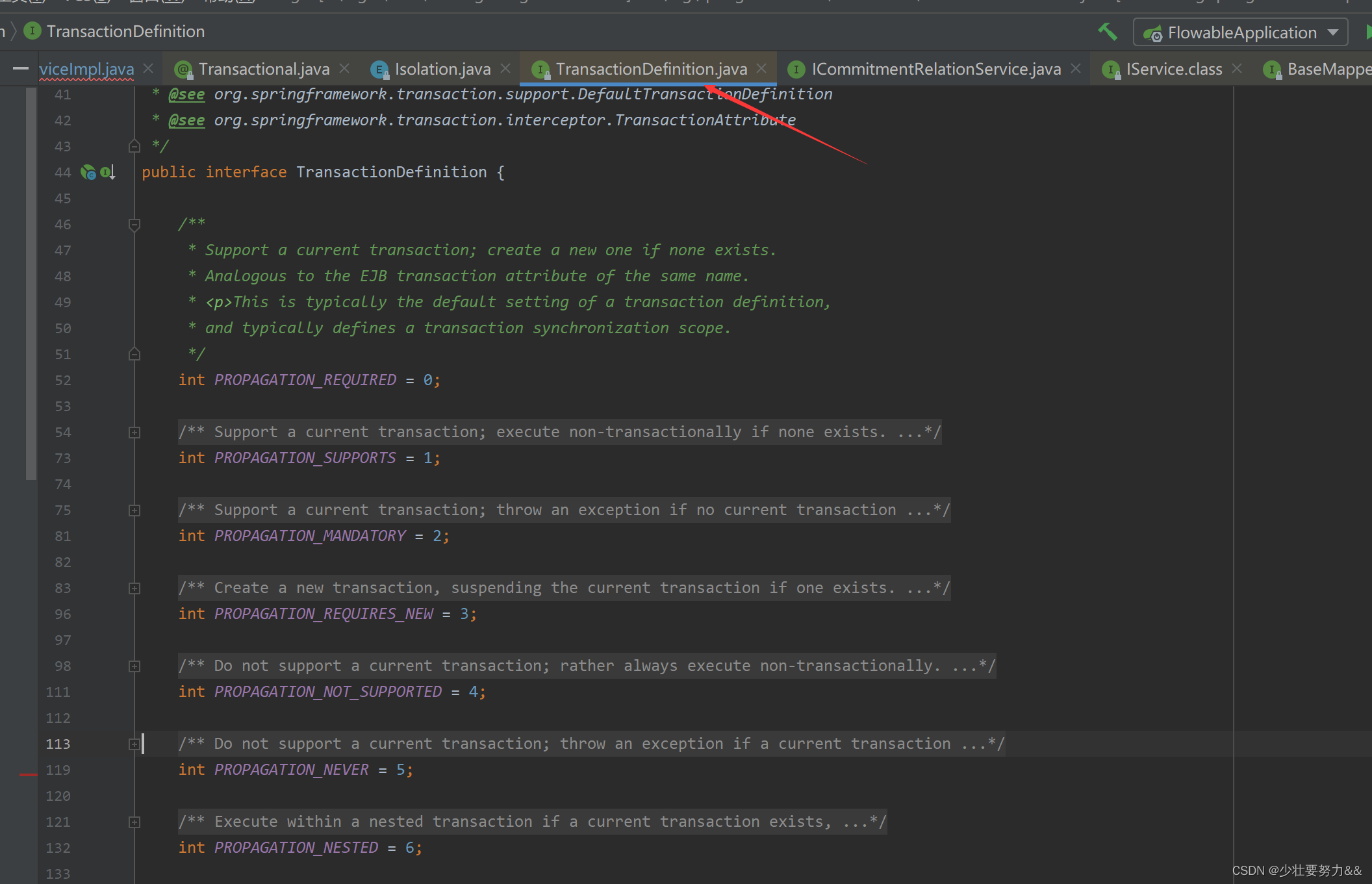1372x884 pixels.
Task: Click the value 6 on line 132
Action: pos(410,848)
